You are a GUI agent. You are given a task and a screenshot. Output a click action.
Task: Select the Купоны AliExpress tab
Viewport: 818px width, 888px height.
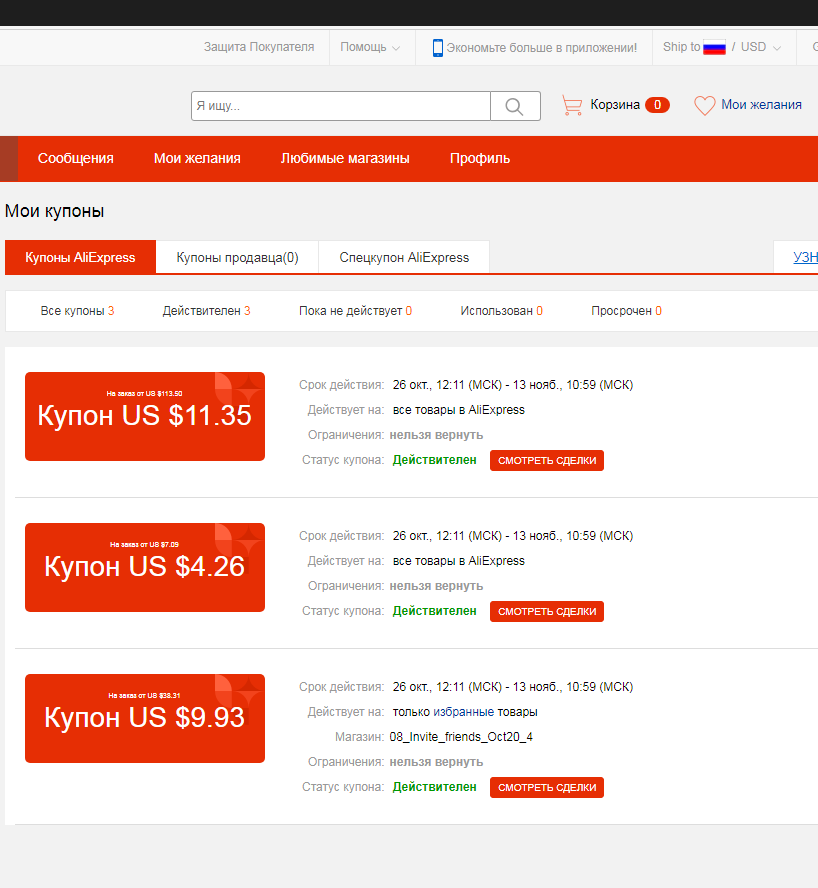(x=80, y=257)
